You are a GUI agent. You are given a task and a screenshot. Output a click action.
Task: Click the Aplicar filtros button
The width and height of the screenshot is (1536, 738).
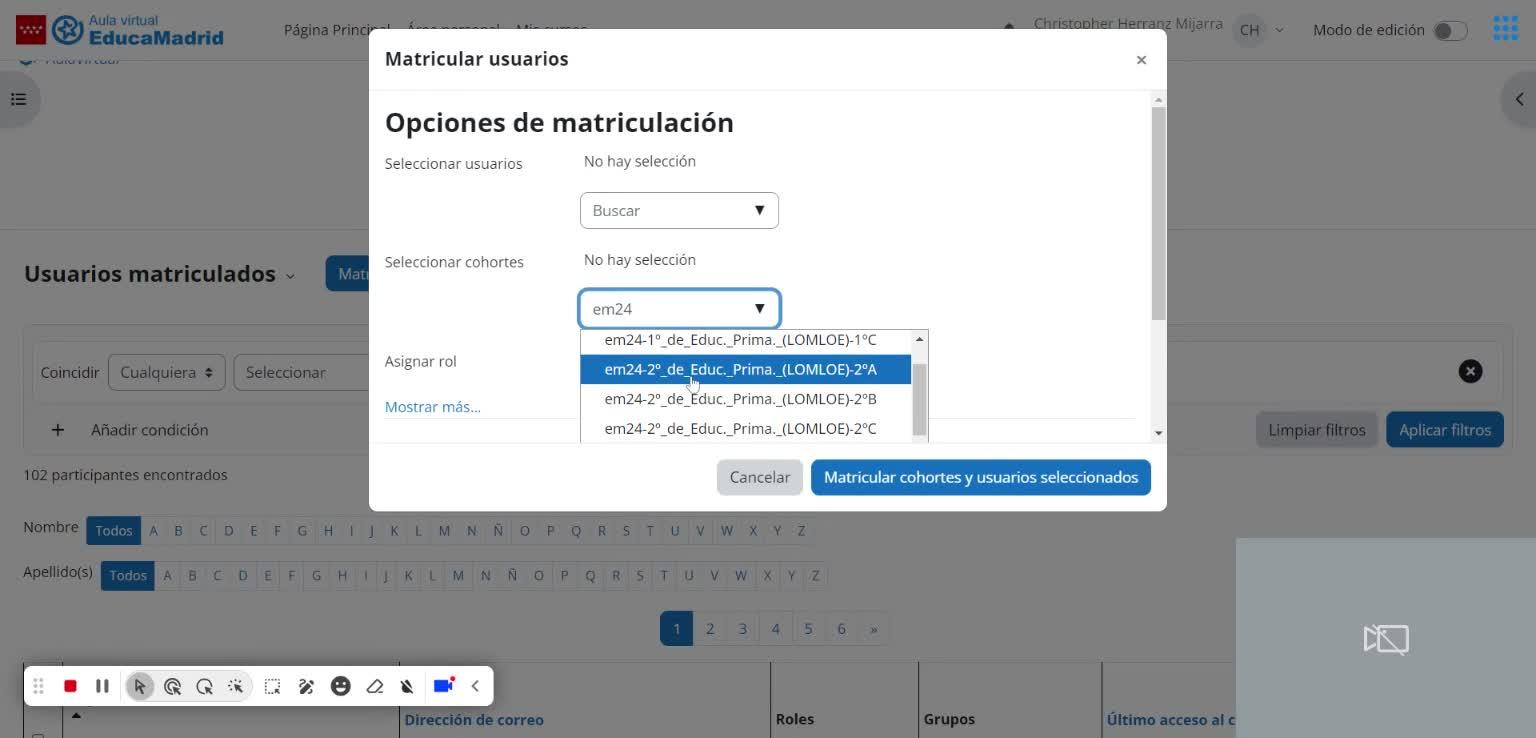[x=1445, y=430]
